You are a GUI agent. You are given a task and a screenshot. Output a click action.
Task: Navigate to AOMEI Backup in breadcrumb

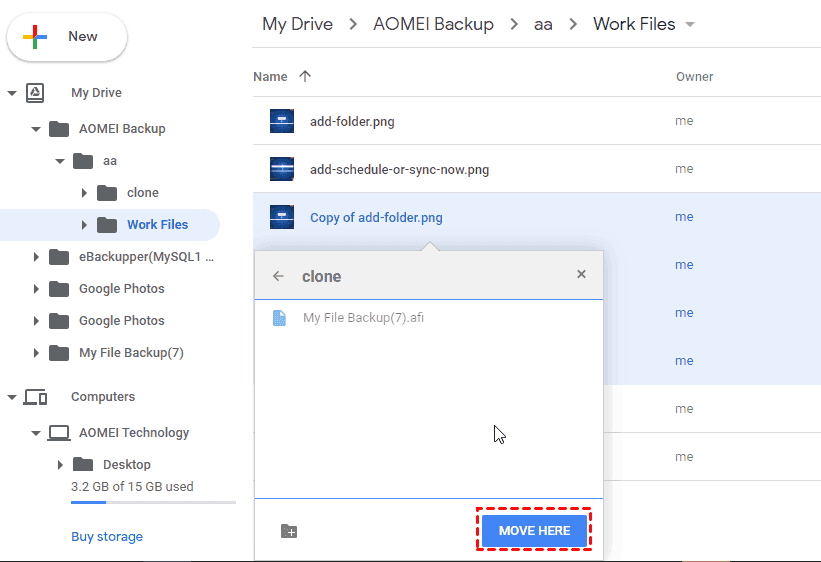click(434, 24)
